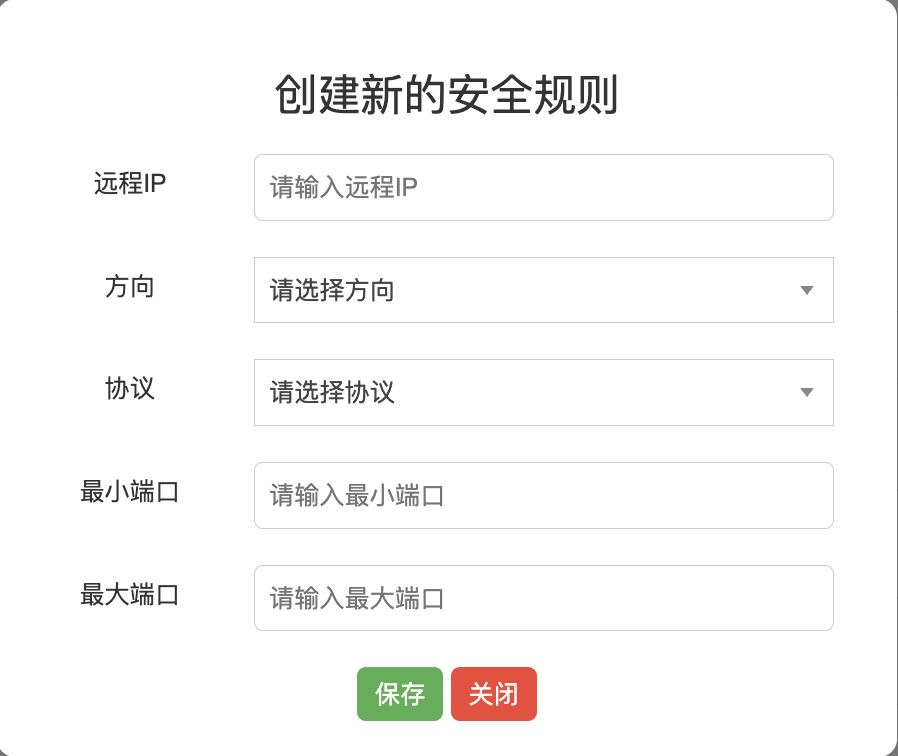Click the 请输入远程IP placeholder text
This screenshot has height=756, width=898.
344,187
